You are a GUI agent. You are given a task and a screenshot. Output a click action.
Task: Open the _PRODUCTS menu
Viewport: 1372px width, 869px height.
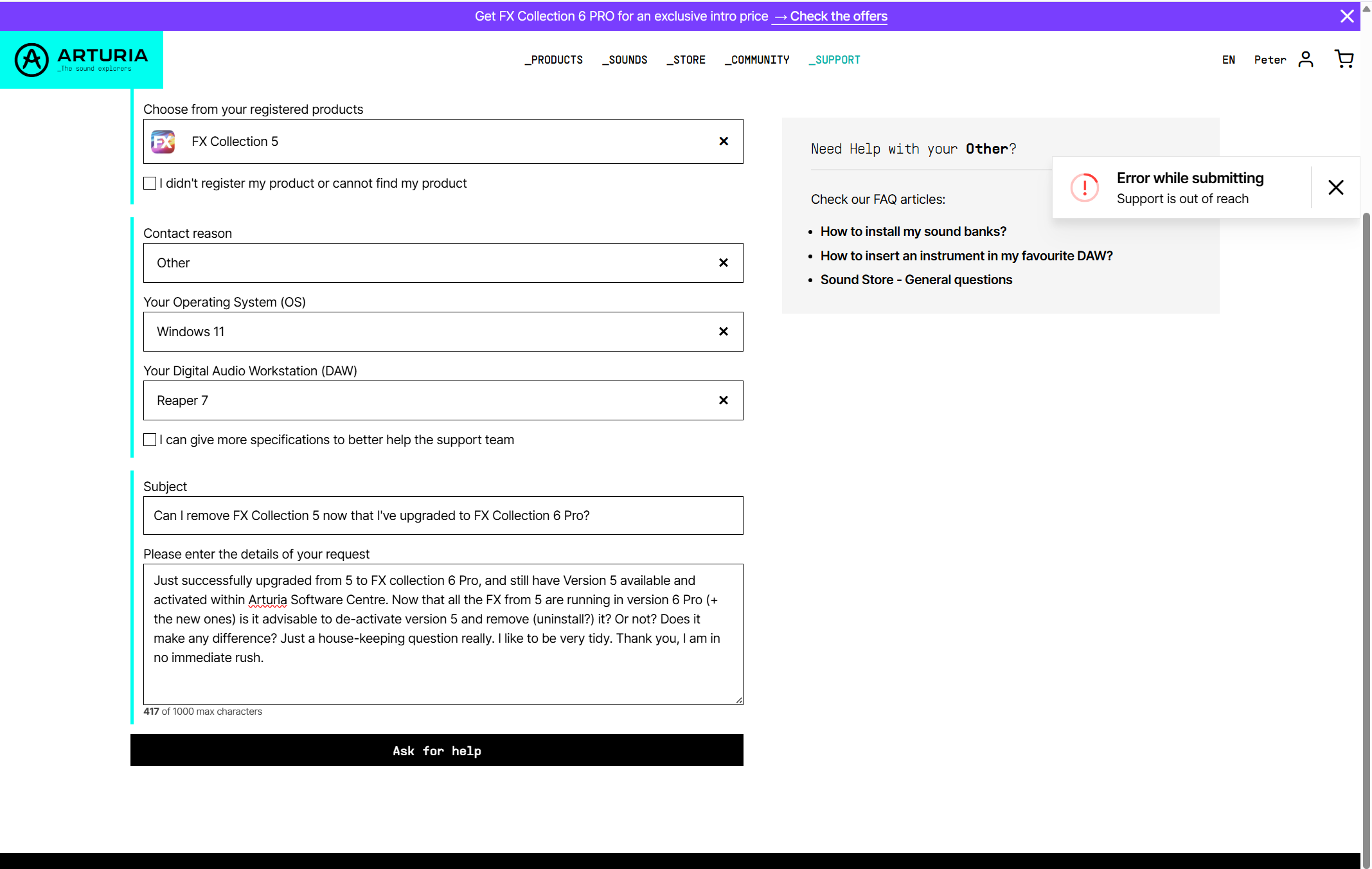pos(554,60)
